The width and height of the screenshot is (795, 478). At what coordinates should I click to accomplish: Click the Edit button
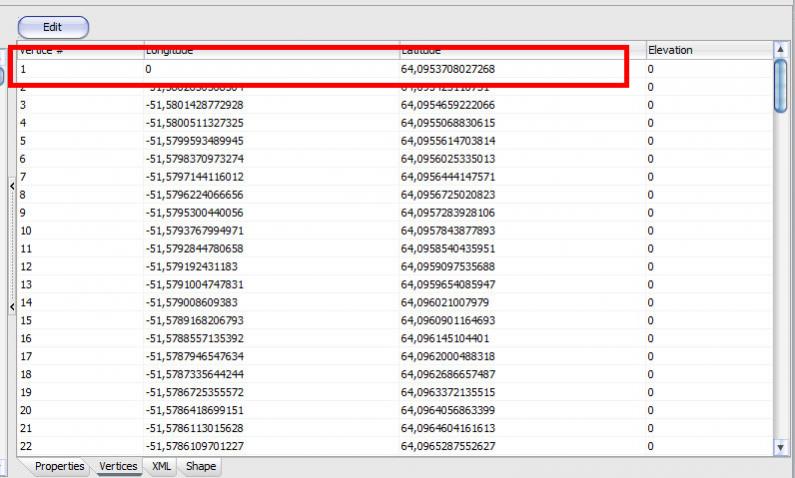click(x=53, y=28)
